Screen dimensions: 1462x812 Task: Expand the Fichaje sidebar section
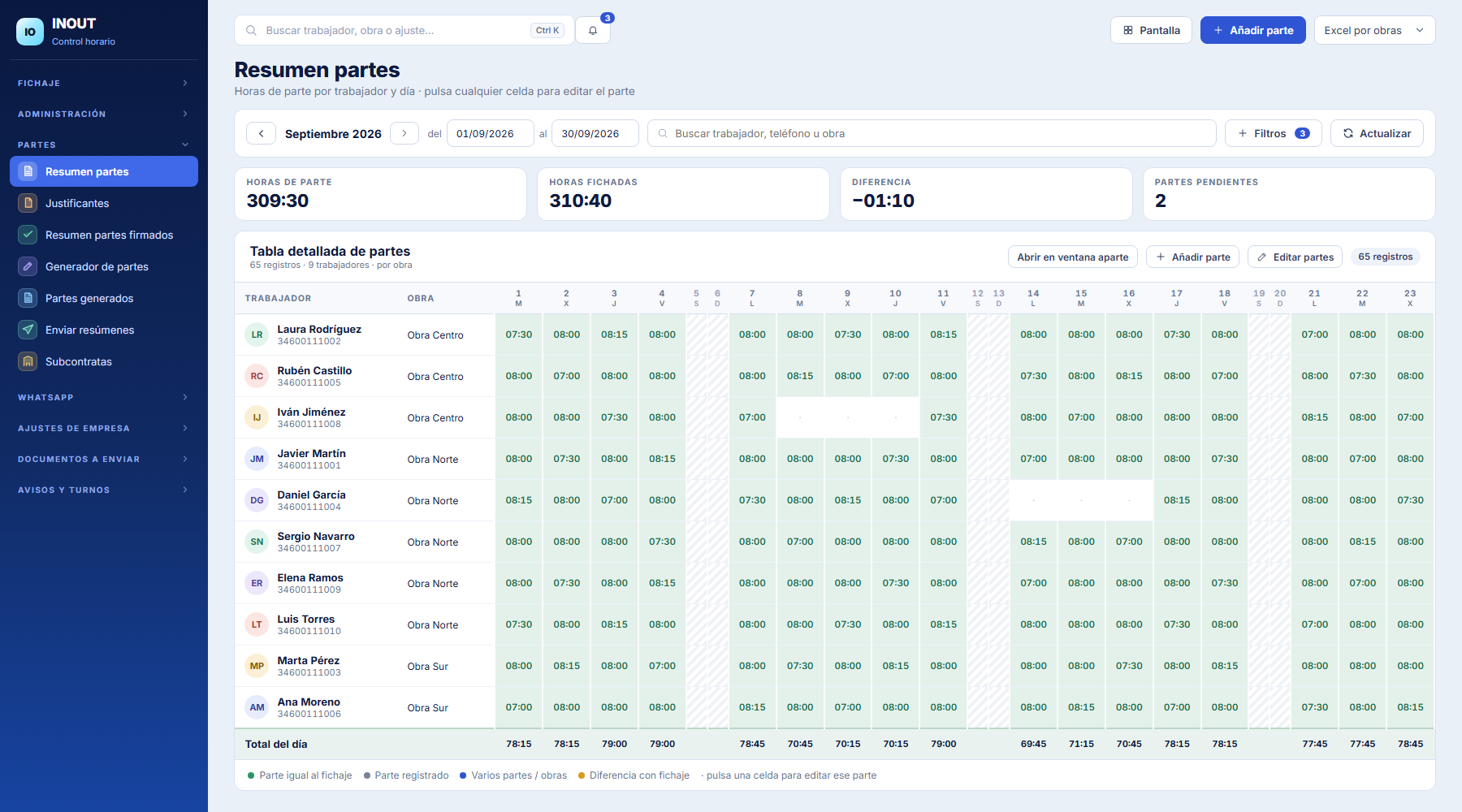tap(104, 83)
